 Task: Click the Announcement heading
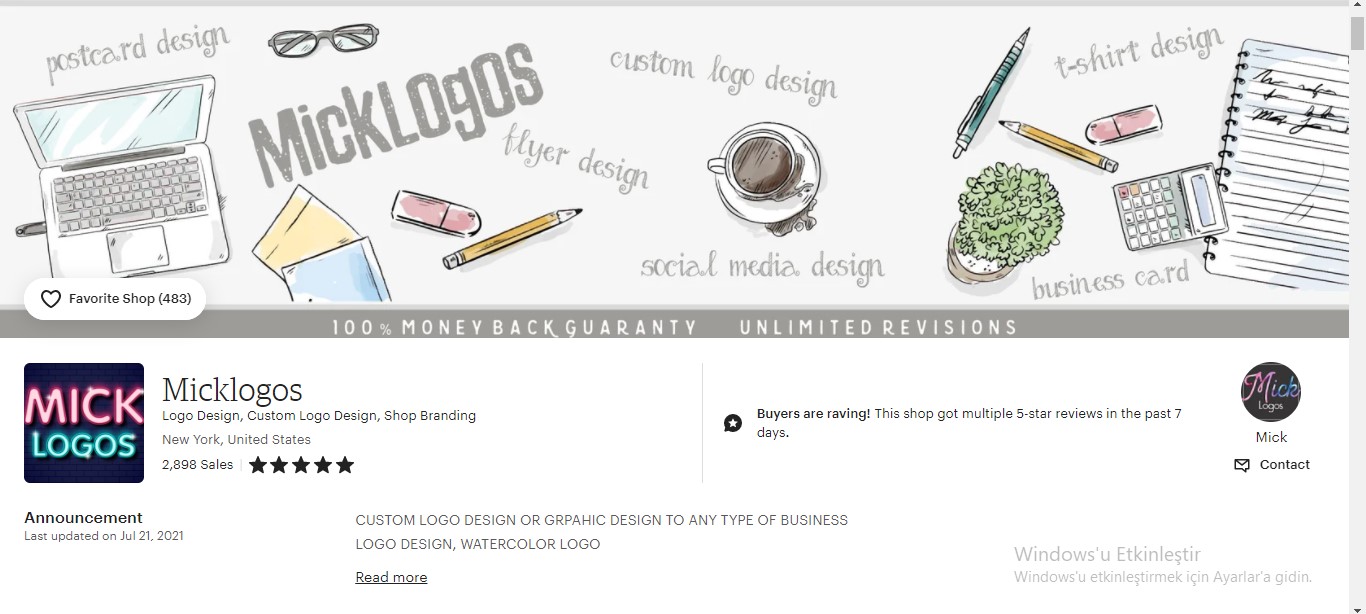(x=83, y=518)
